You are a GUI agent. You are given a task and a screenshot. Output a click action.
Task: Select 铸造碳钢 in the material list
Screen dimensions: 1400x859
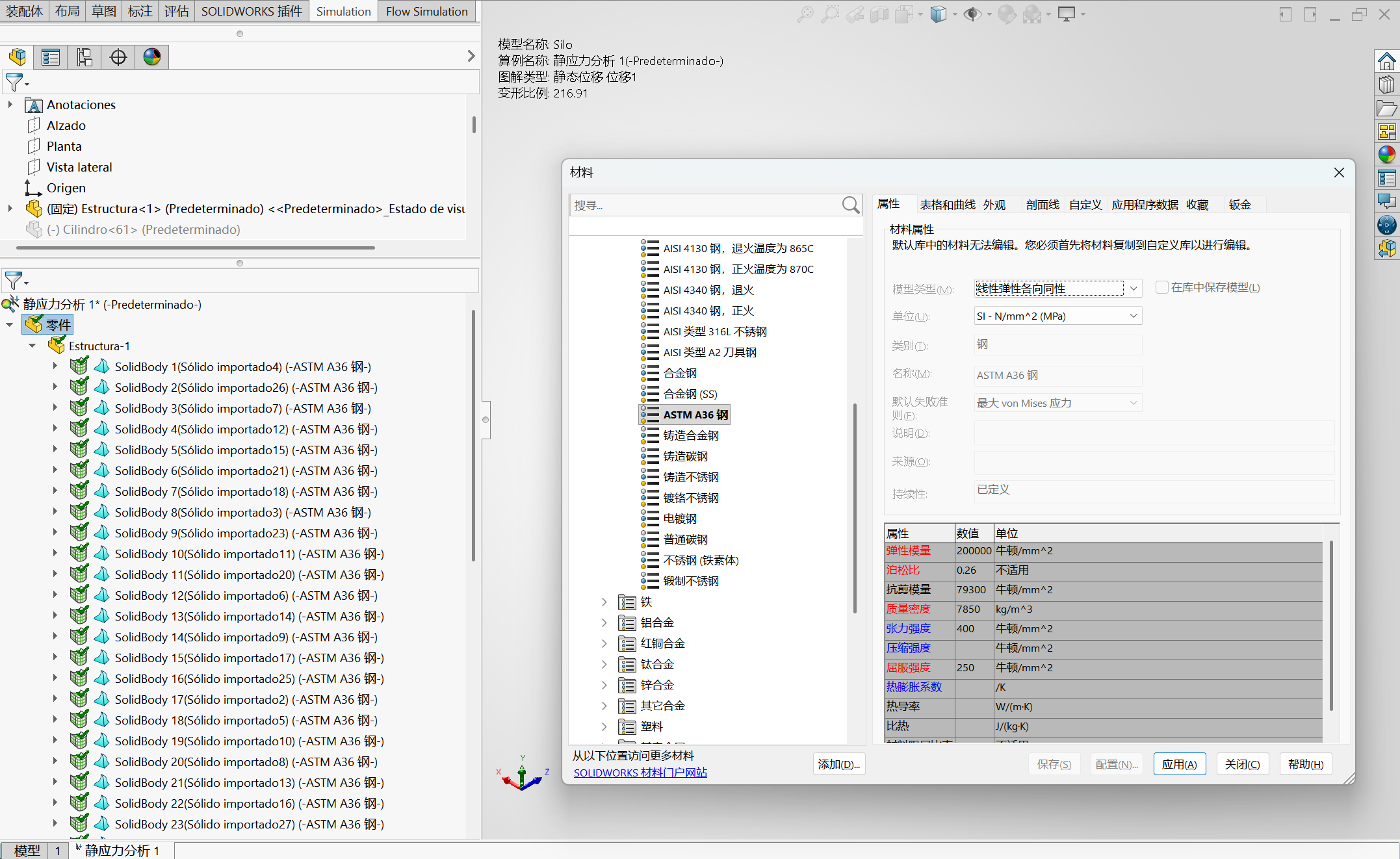[x=685, y=456]
